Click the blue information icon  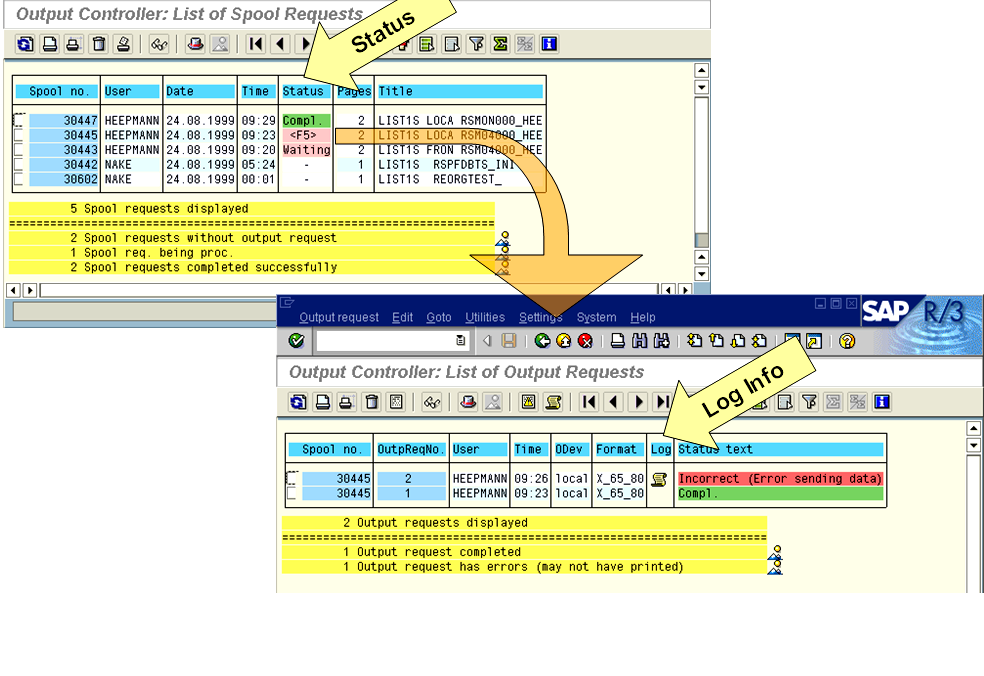coord(548,44)
